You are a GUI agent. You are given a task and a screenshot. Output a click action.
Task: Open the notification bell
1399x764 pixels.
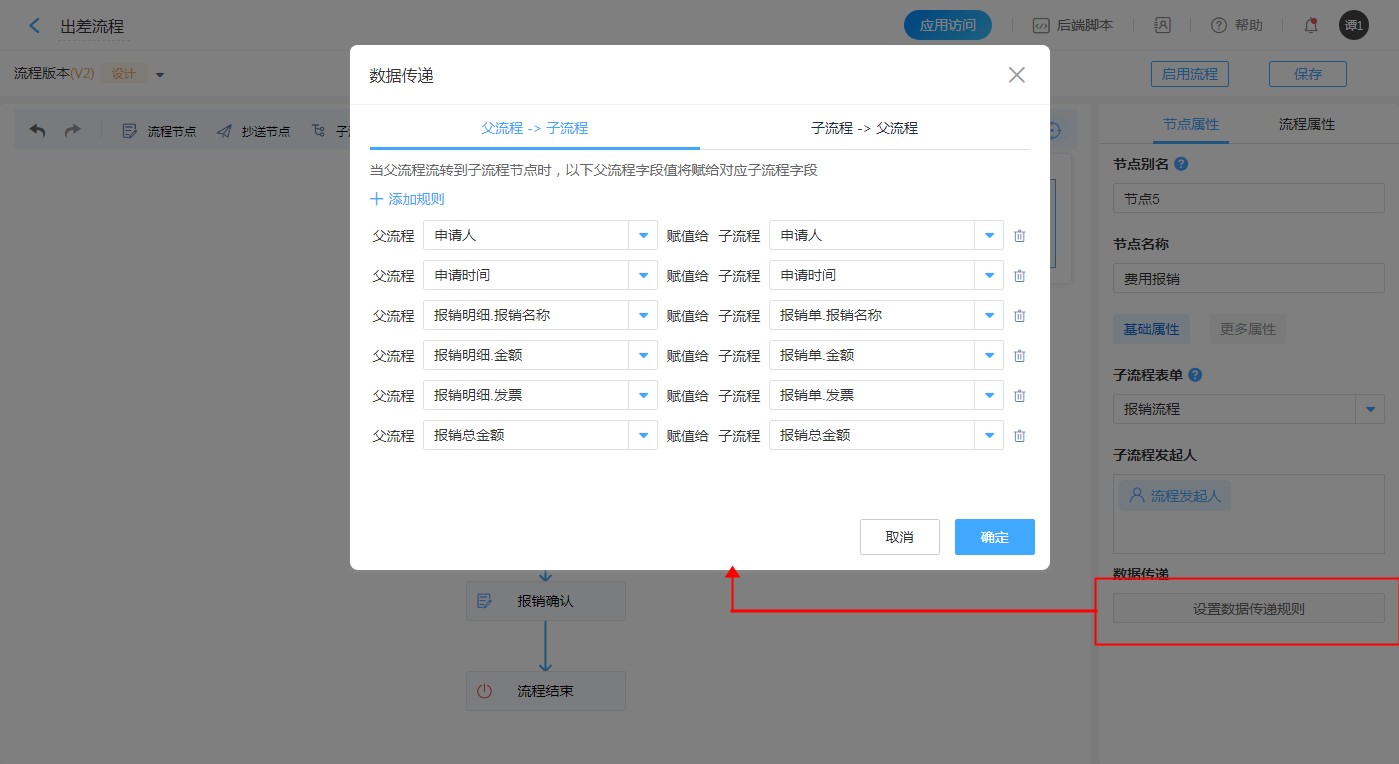coord(1310,26)
